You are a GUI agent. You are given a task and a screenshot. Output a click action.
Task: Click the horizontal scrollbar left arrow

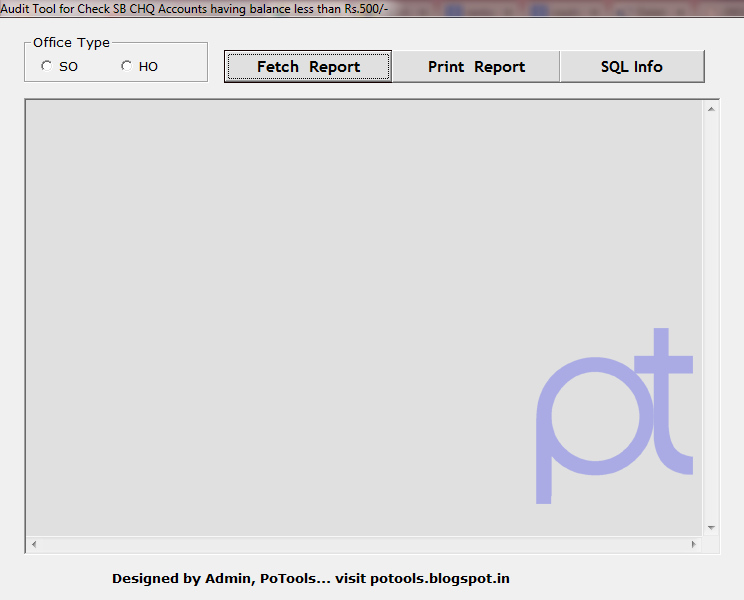[x=34, y=545]
